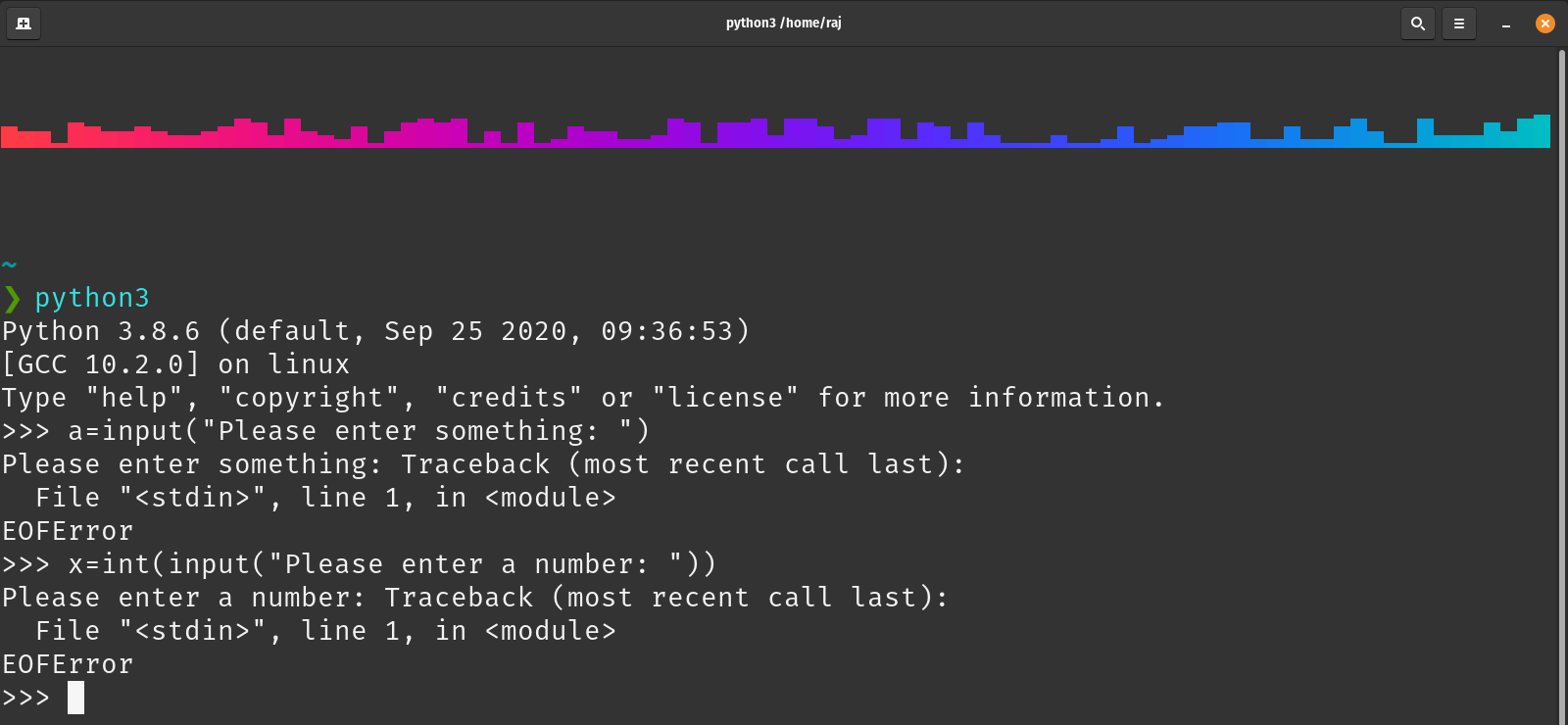Click the 'a=input("Please enter something: ")' line
The height and width of the screenshot is (725, 1568).
[x=326, y=431]
